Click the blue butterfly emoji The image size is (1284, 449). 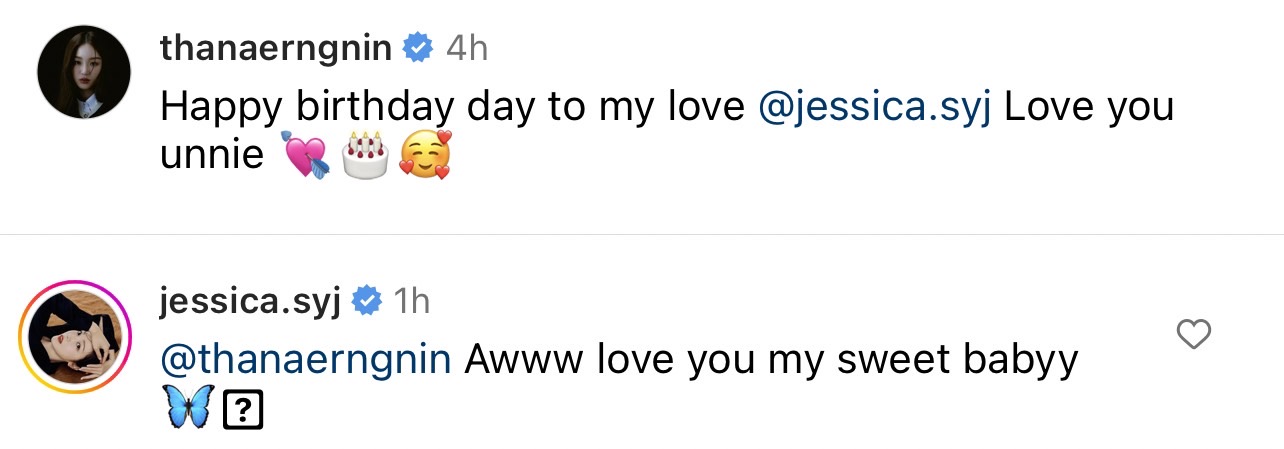(x=188, y=410)
